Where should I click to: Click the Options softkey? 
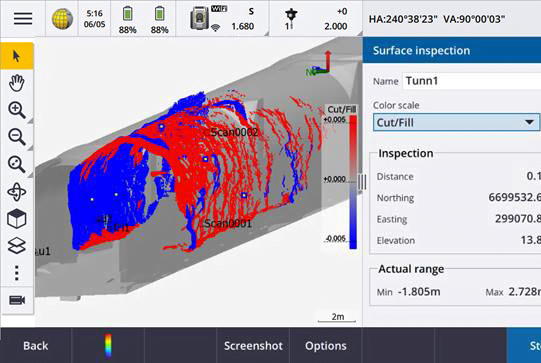coord(325,346)
